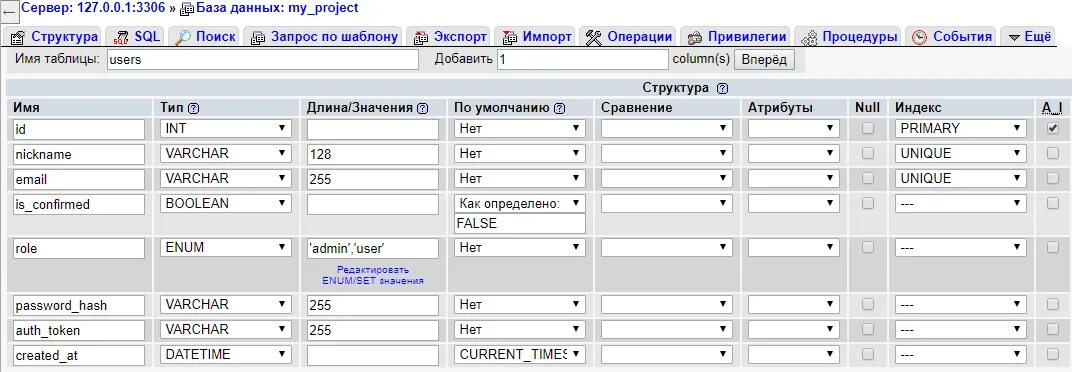Viewport: 1072px width, 372px height.
Task: Click the События clock icon
Action: [x=920, y=38]
